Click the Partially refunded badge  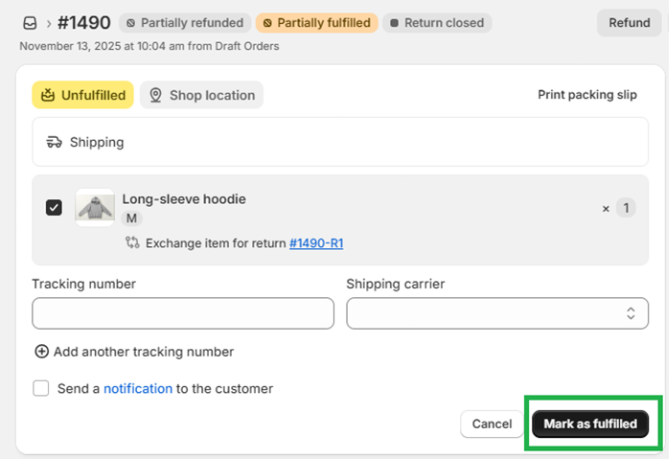point(184,23)
